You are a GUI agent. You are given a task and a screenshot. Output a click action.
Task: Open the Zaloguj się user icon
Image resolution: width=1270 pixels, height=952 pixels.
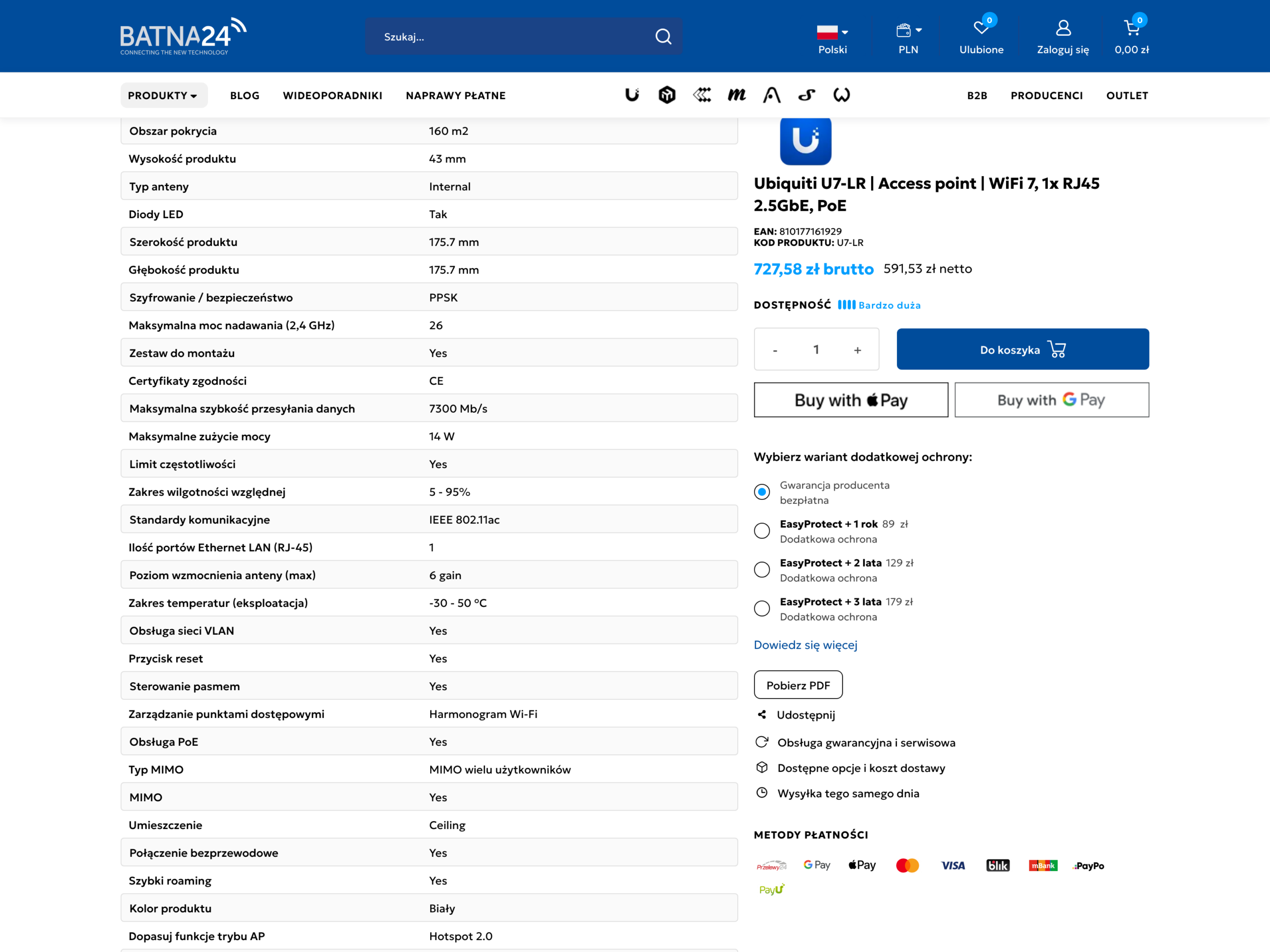[x=1063, y=28]
